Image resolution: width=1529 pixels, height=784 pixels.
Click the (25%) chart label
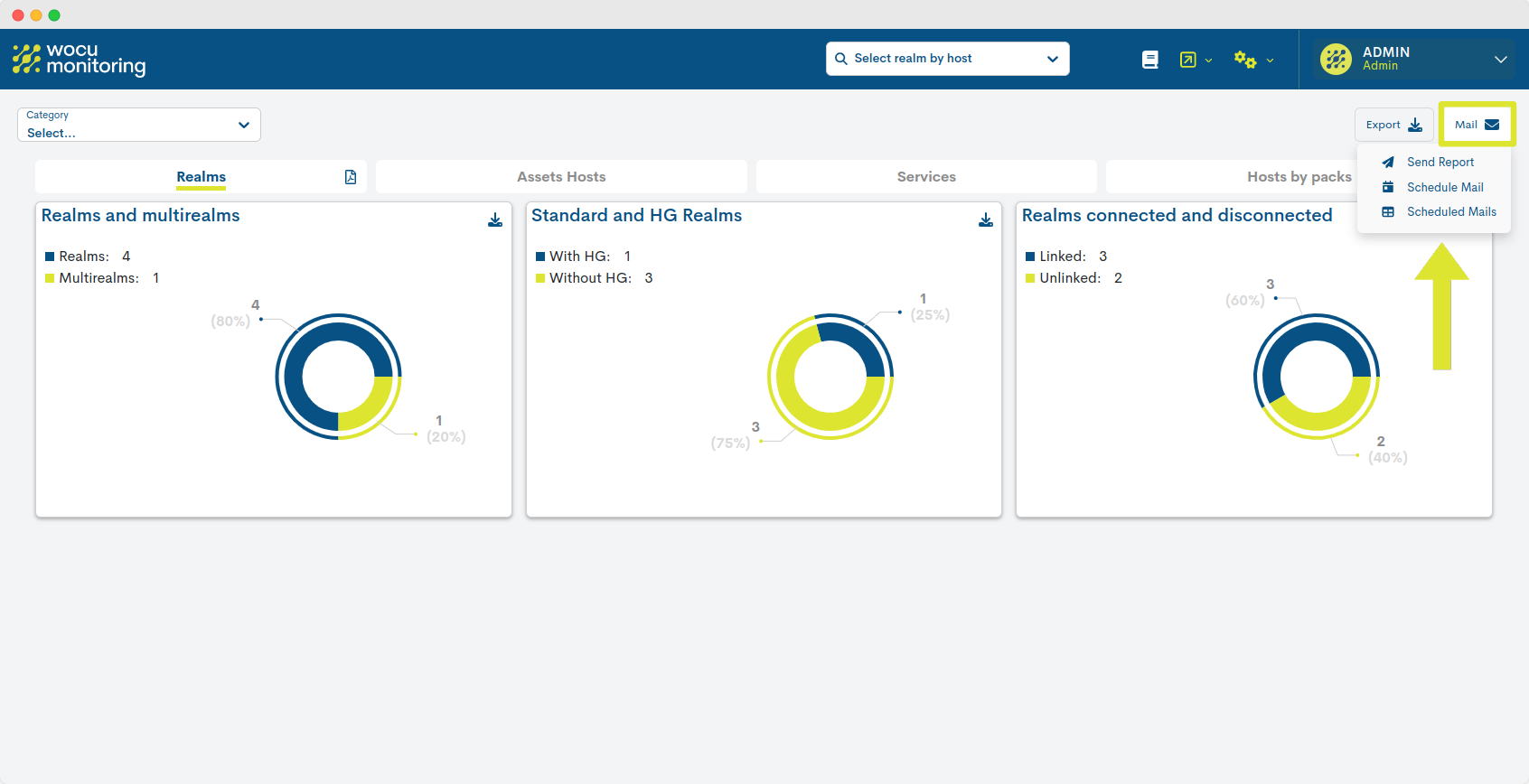coord(930,315)
